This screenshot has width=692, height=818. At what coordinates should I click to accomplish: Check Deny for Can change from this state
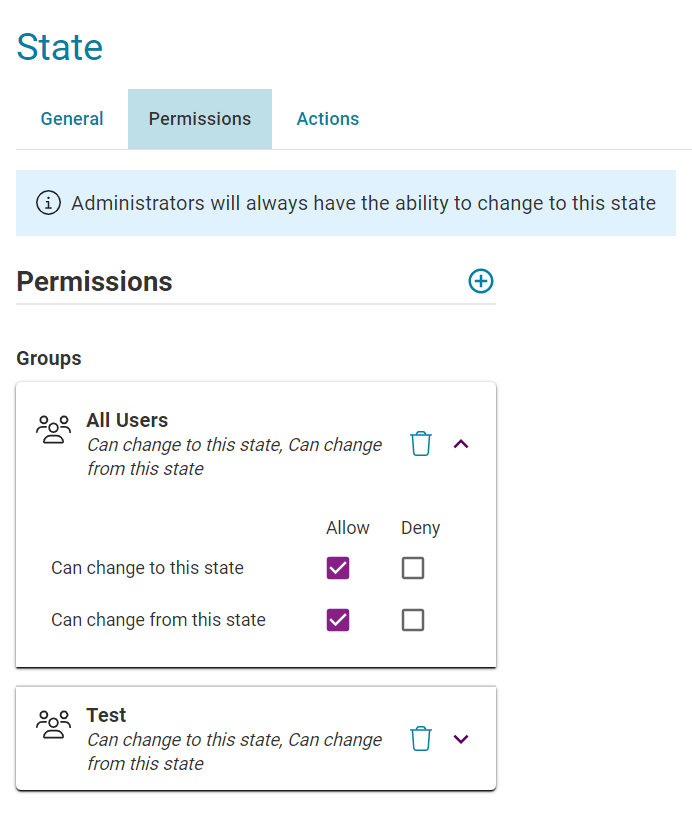coord(413,620)
